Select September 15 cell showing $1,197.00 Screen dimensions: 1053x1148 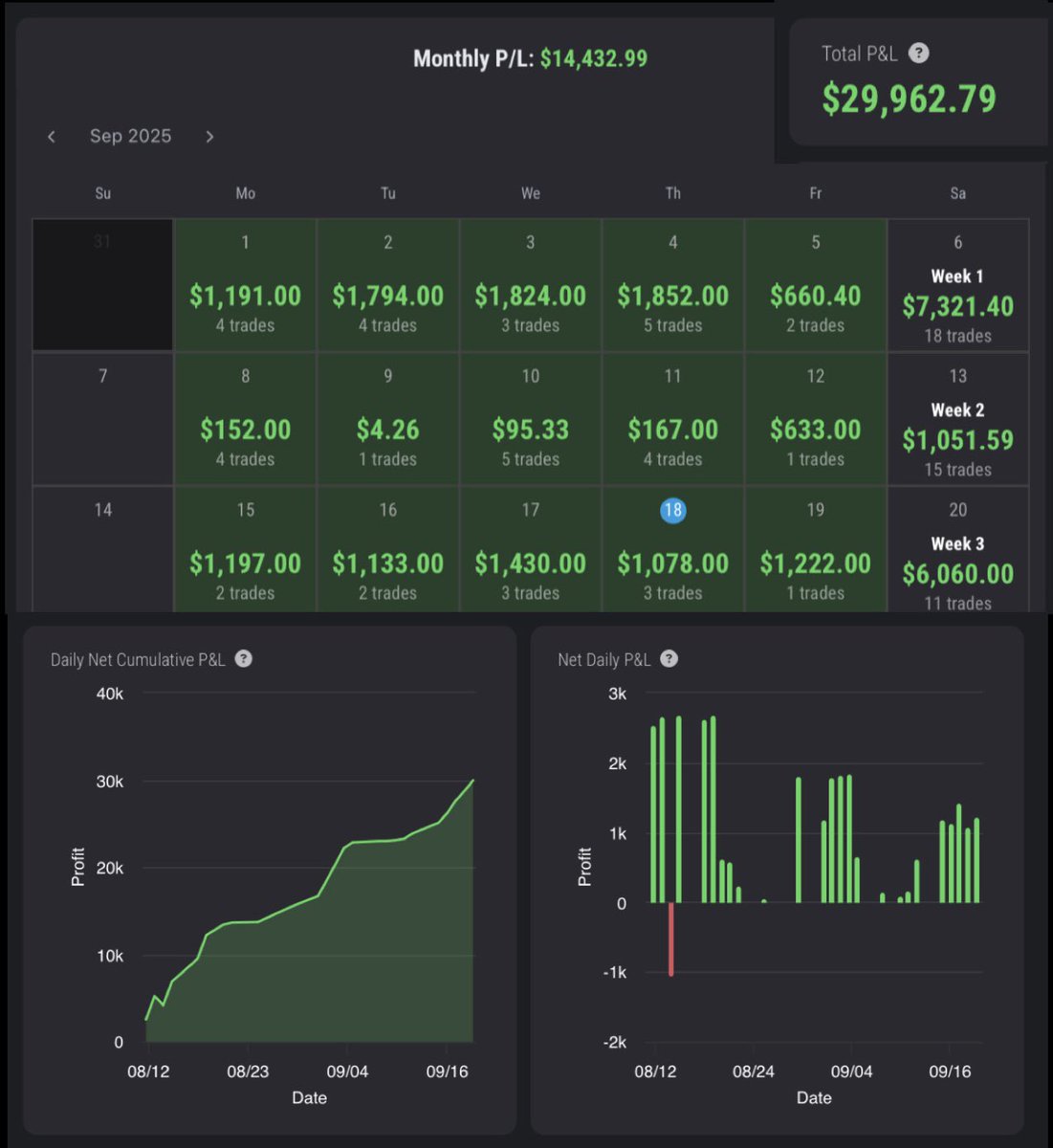(246, 549)
